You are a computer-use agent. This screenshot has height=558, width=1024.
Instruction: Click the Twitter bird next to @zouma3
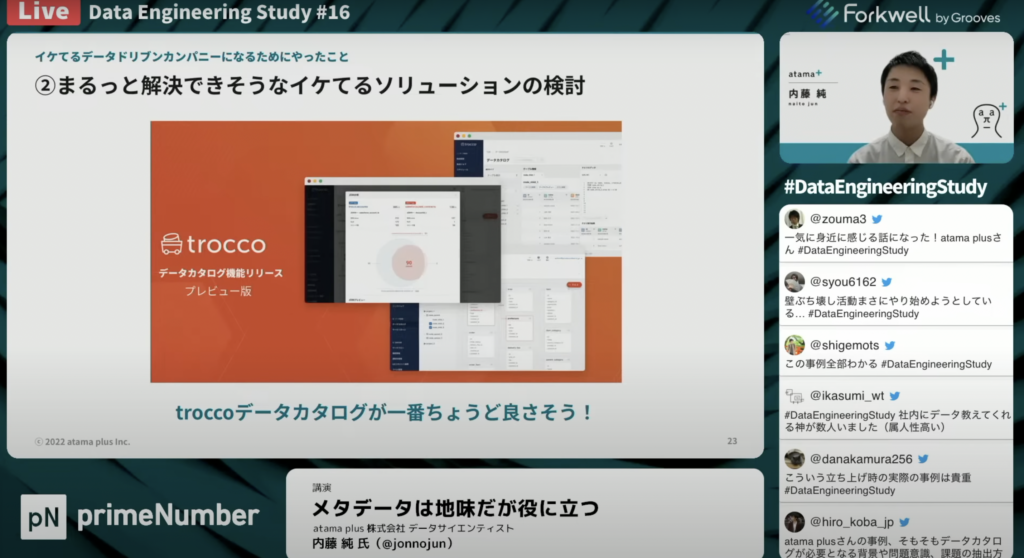(x=877, y=219)
